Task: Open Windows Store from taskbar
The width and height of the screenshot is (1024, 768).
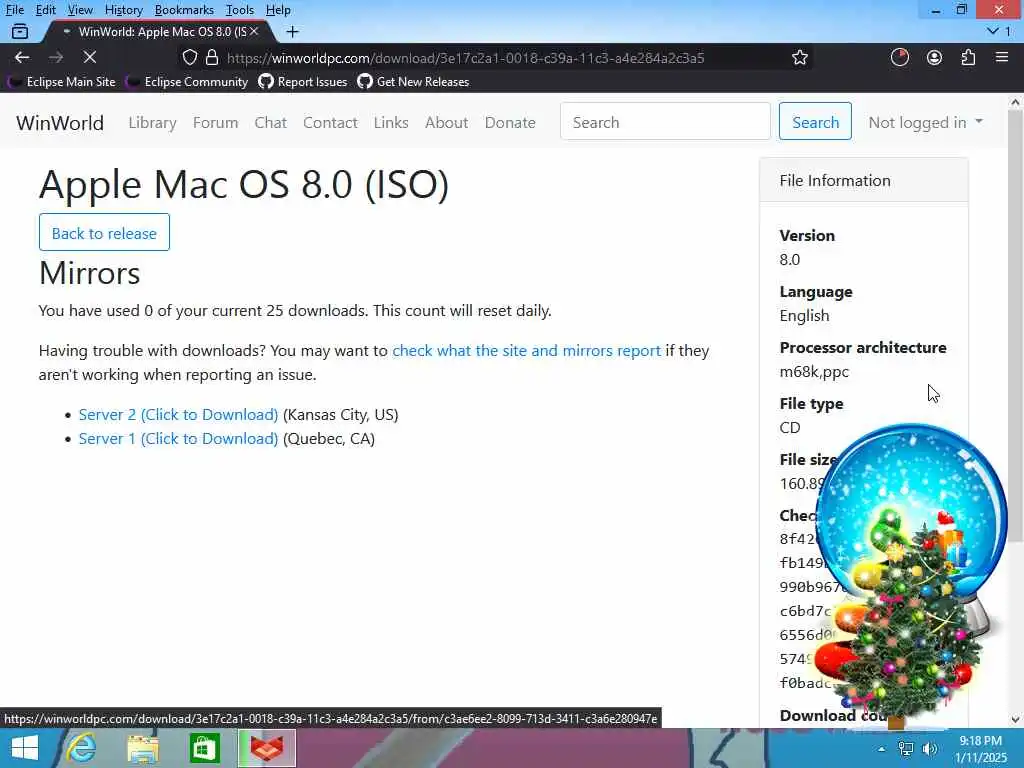Action: (x=204, y=748)
